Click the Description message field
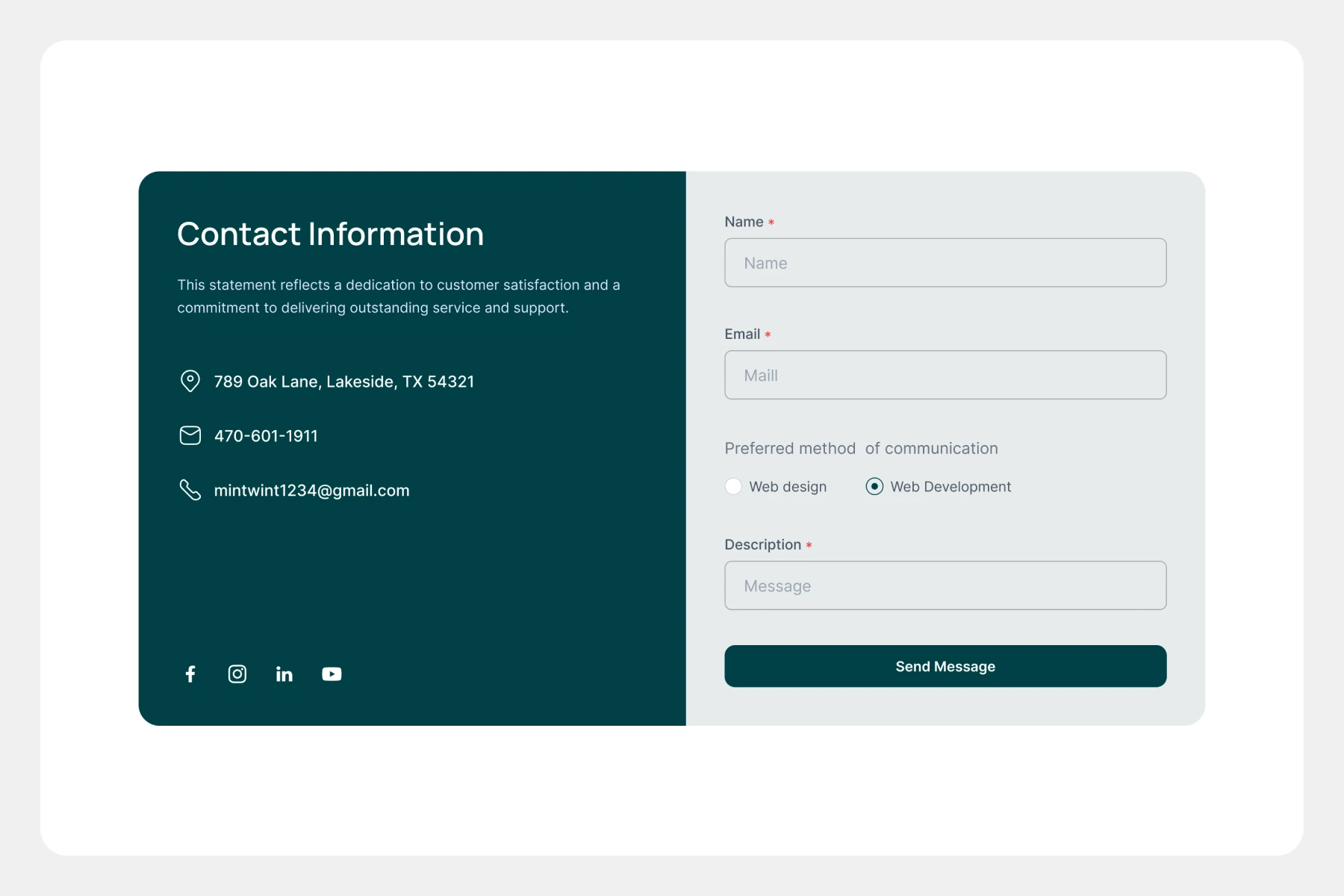1344x896 pixels. (x=945, y=585)
